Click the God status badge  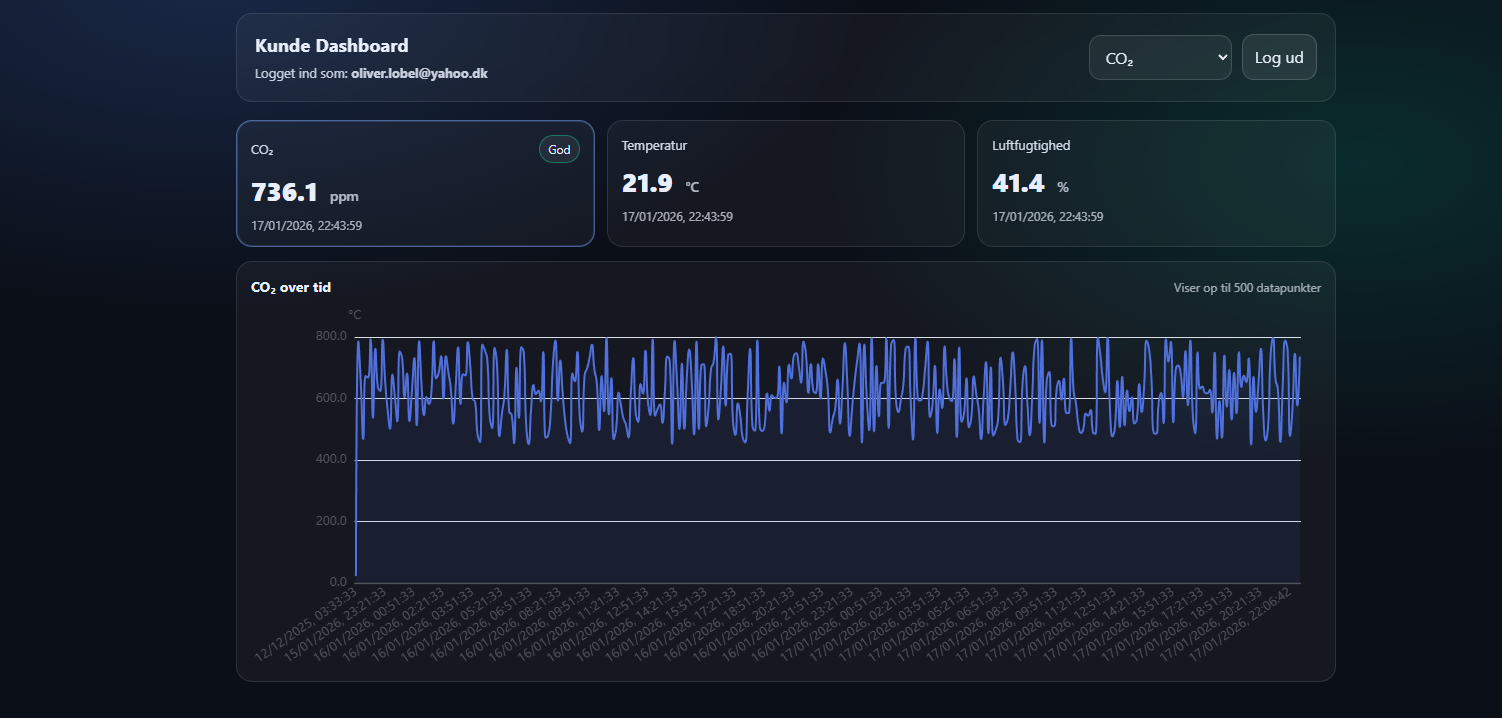coord(559,150)
